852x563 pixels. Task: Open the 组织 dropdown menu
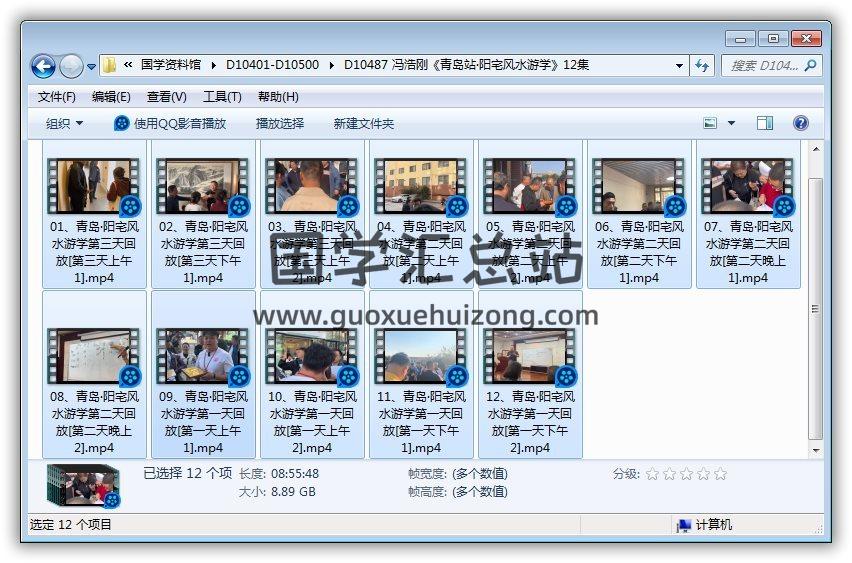(64, 123)
